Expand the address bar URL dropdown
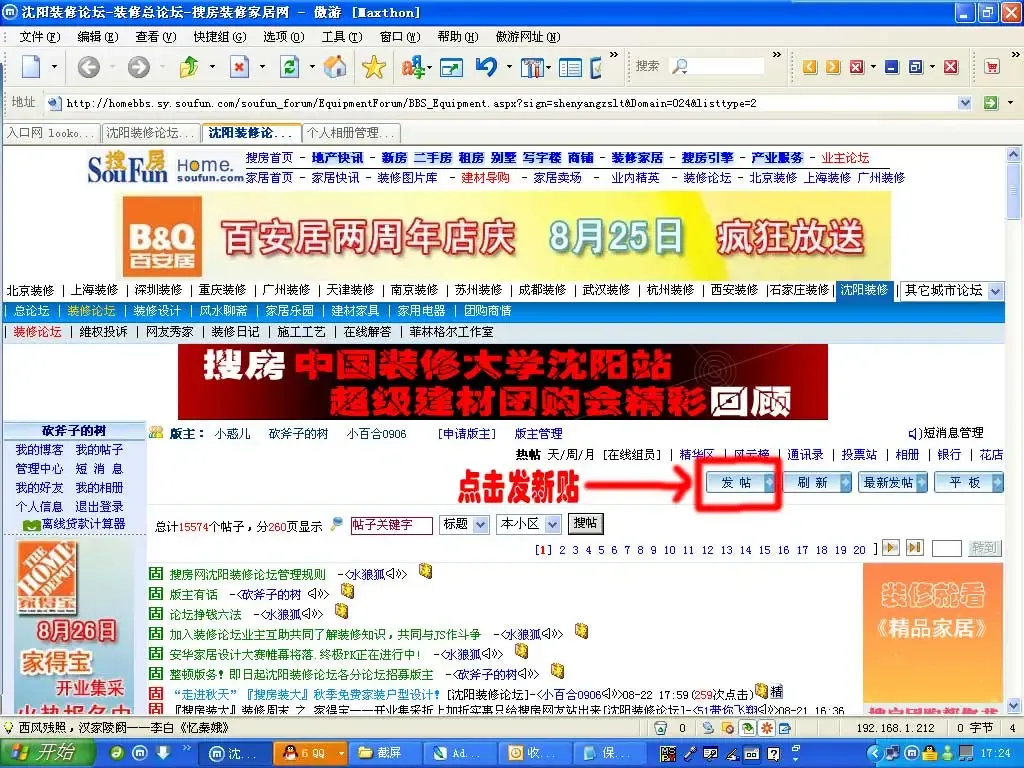Viewport: 1024px width, 768px height. pyautogui.click(x=965, y=103)
